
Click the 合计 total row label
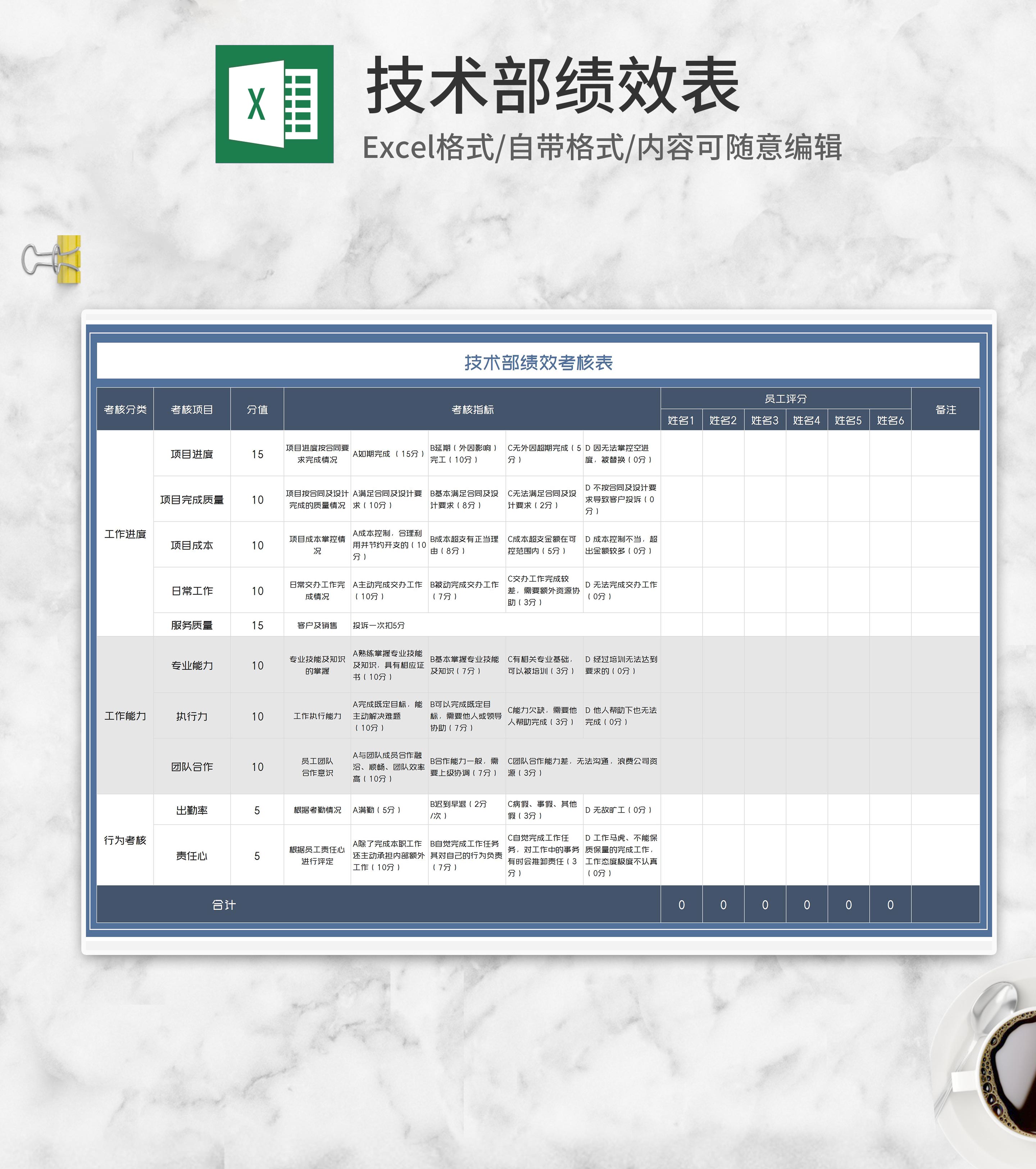(x=223, y=904)
